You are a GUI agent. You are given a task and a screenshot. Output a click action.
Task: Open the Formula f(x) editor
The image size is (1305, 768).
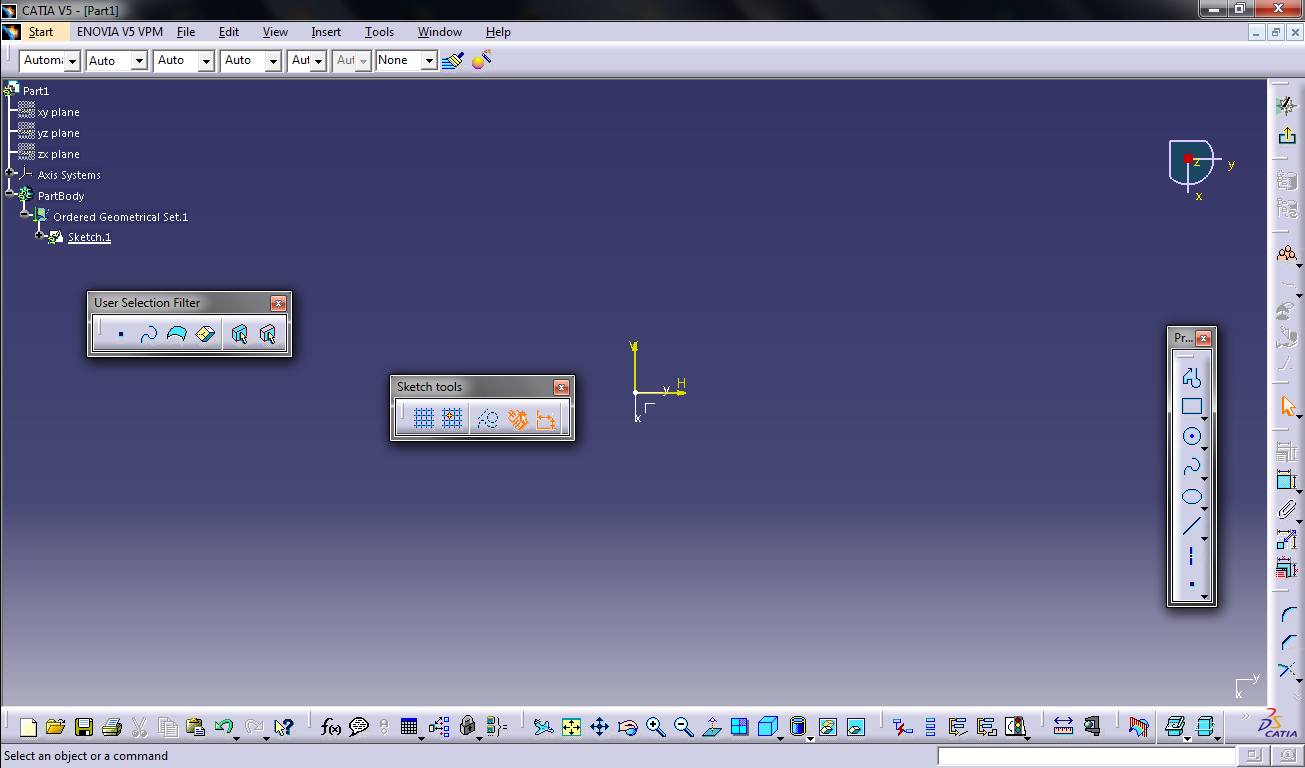click(x=331, y=727)
